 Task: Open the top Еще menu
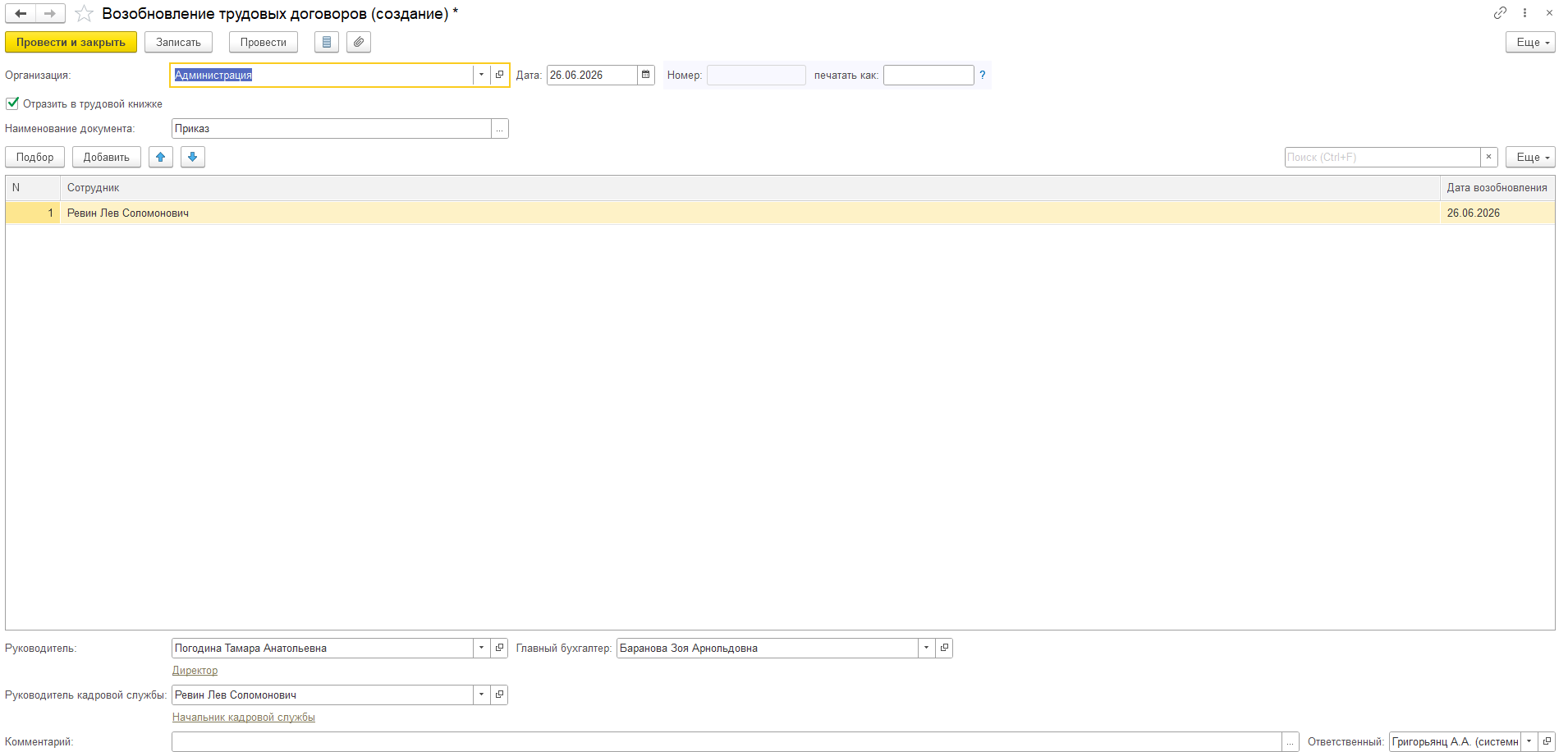(1530, 42)
